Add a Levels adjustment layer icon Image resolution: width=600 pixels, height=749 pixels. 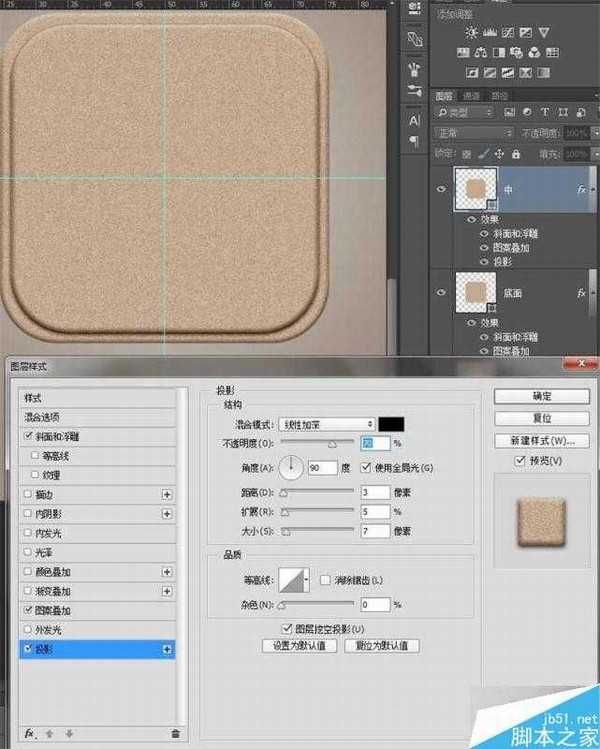click(x=490, y=32)
